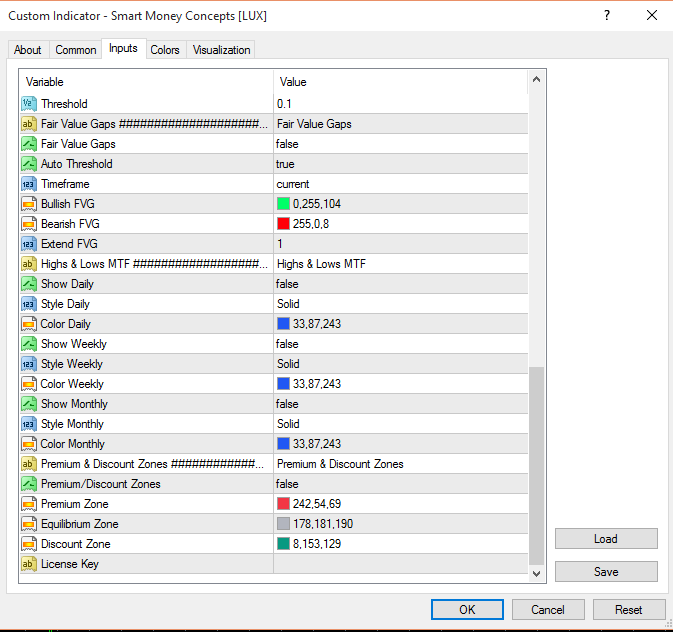Open the help question mark in title bar
Viewport: 673px width, 632px height.
pos(606,15)
